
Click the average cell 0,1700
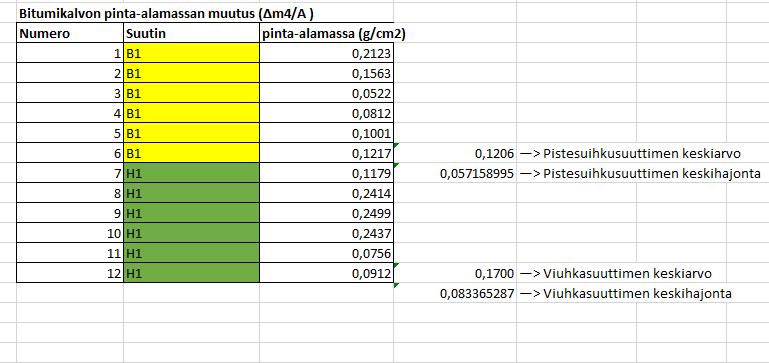tap(455, 273)
